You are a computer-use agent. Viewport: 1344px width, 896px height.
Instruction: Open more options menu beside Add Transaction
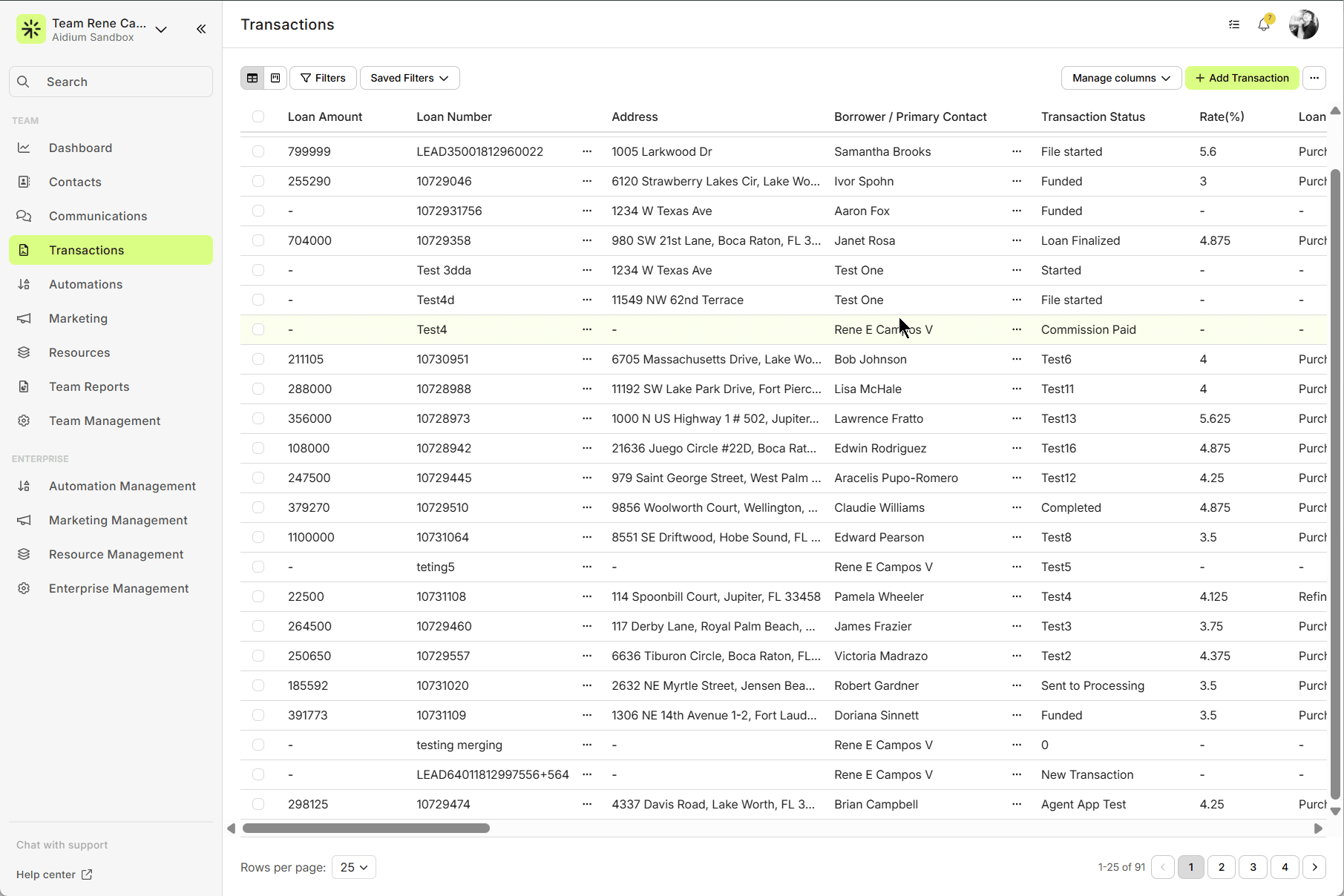point(1314,78)
